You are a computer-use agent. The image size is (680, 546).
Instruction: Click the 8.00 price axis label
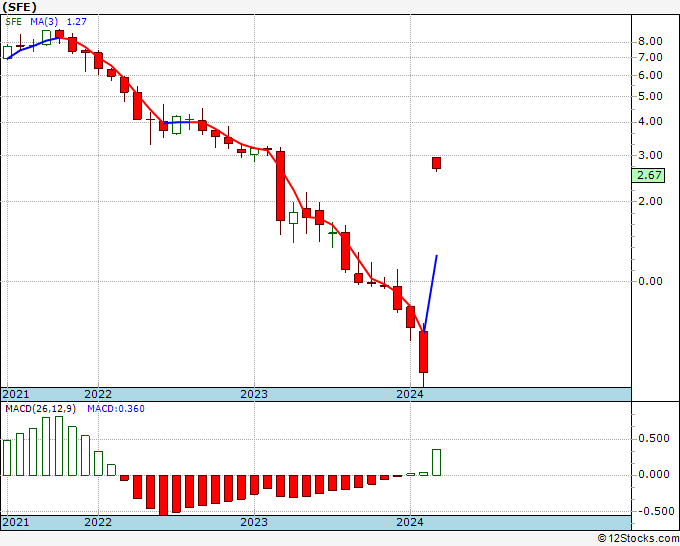650,42
